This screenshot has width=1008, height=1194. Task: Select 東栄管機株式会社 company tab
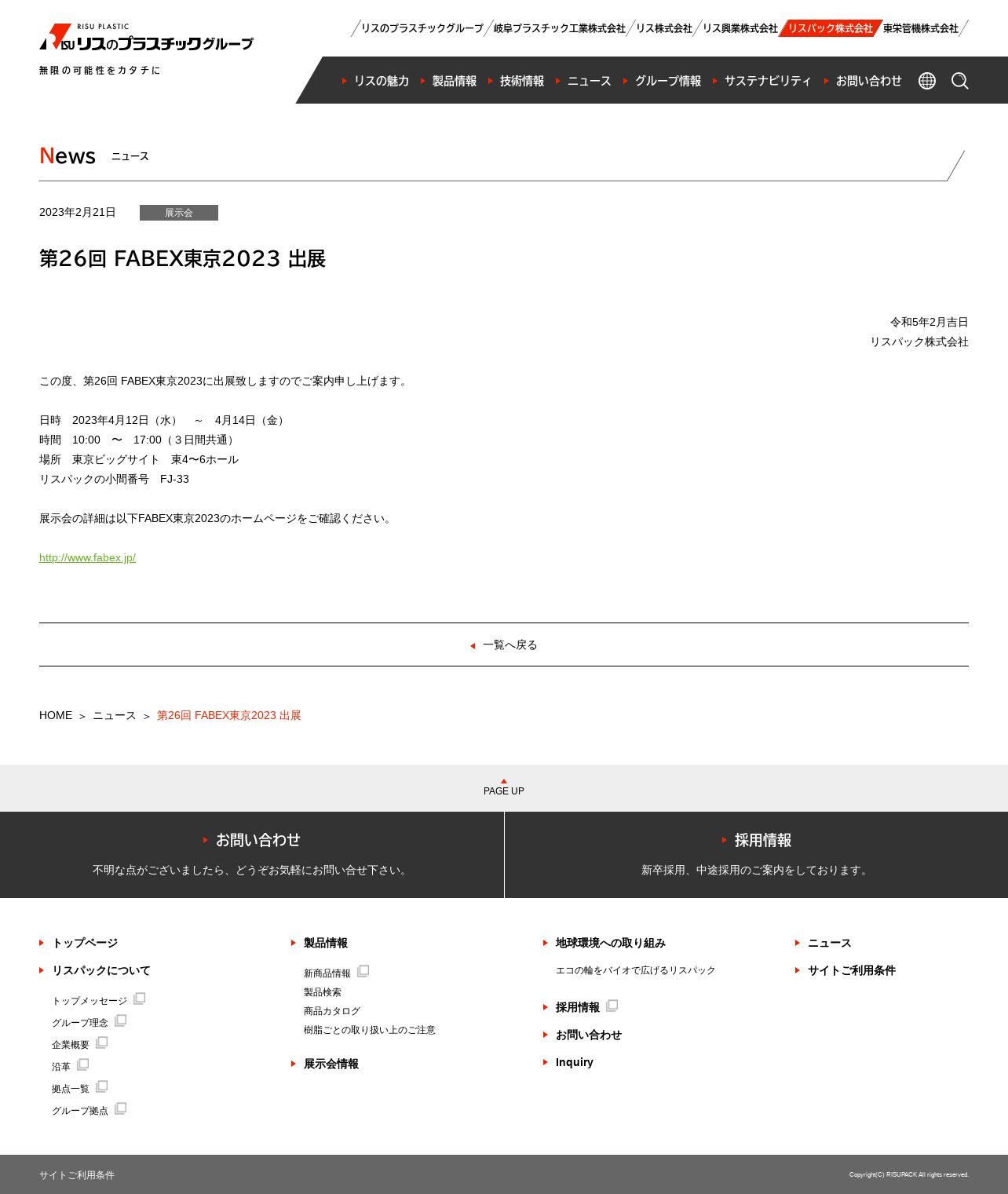[x=921, y=28]
